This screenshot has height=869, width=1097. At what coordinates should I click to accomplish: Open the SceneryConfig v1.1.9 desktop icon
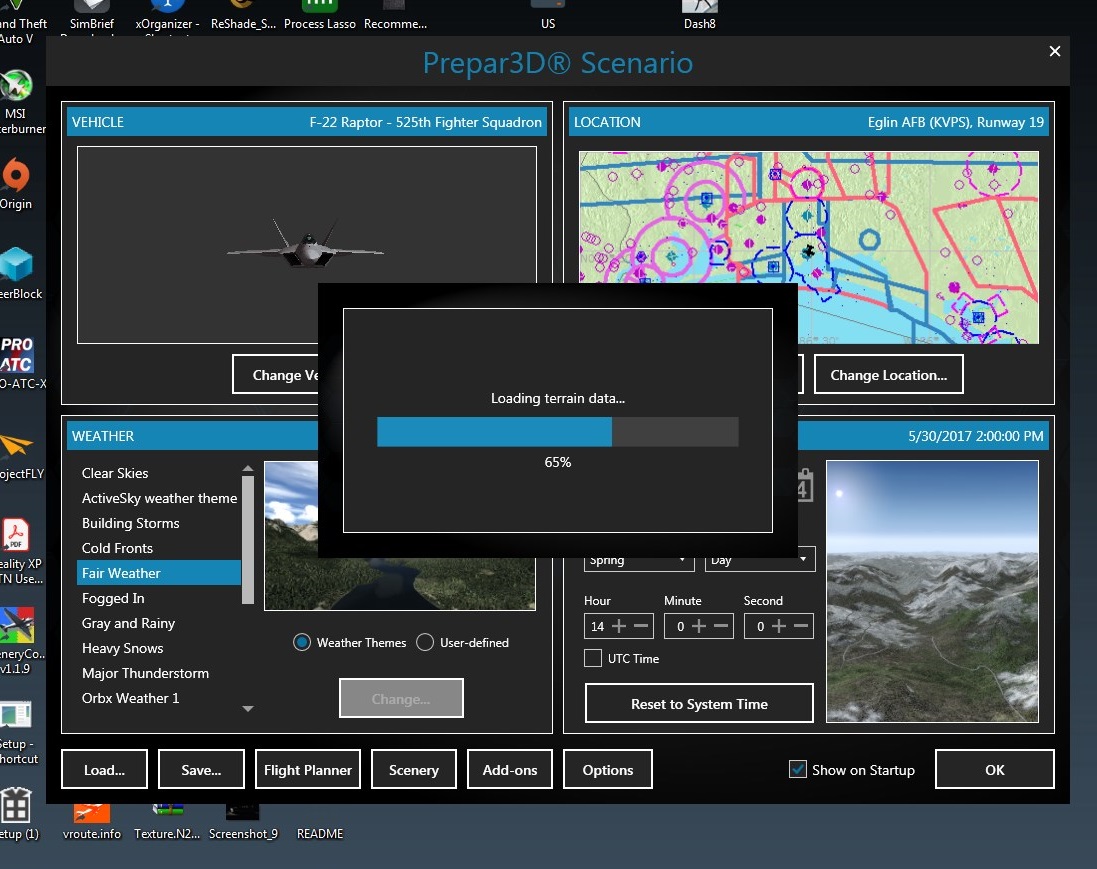pos(20,641)
